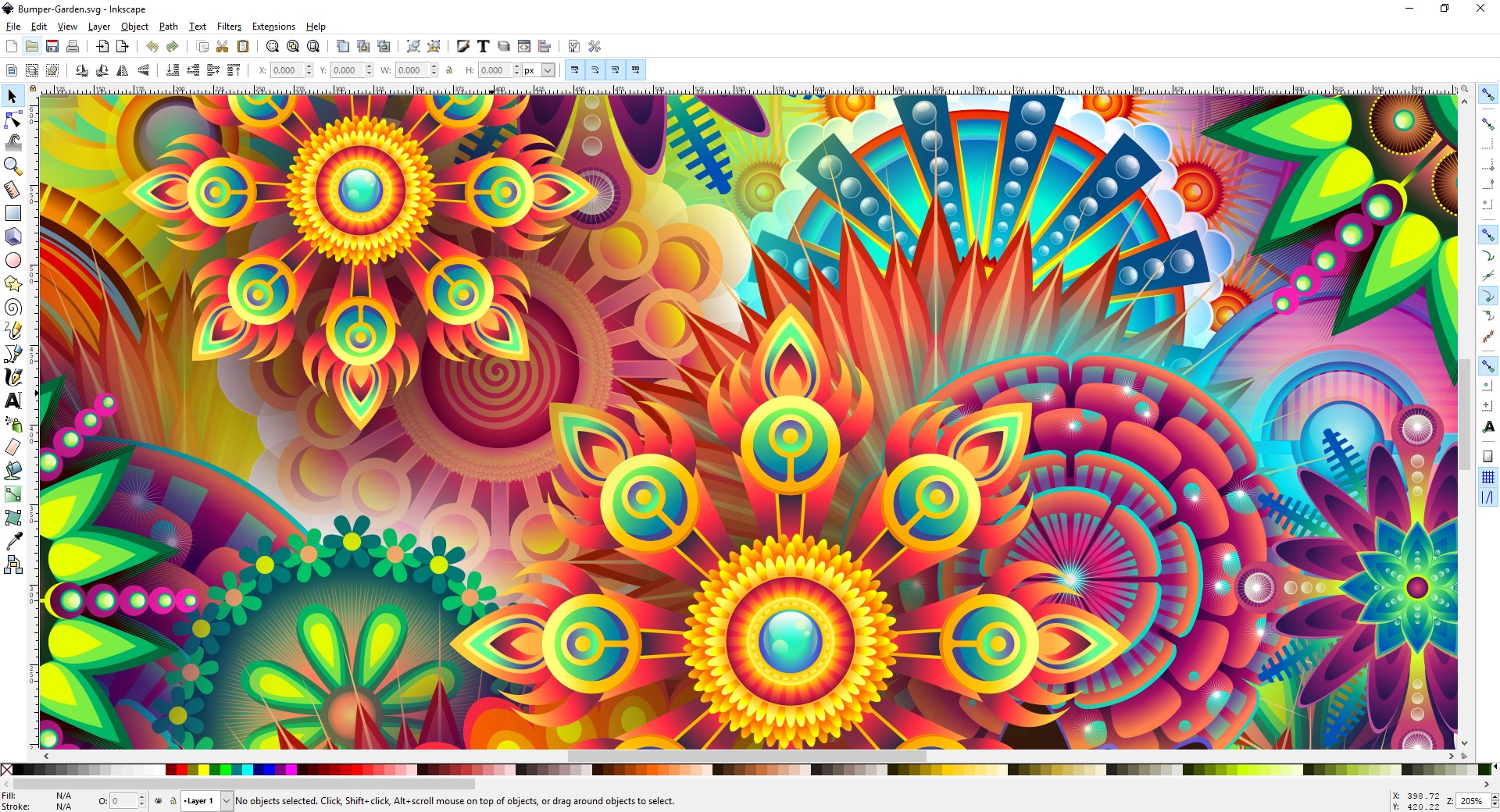Select the Spiral tool
This screenshot has height=812, width=1500.
point(12,307)
